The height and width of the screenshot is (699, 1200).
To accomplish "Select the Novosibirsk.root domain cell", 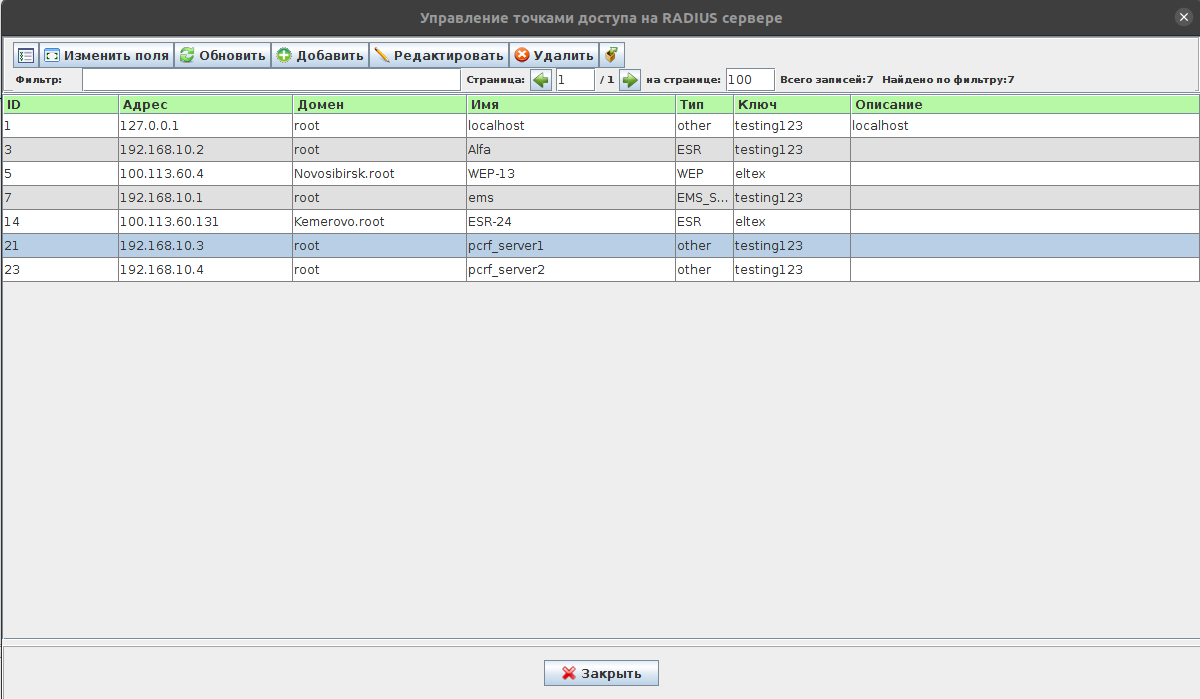I will (379, 174).
